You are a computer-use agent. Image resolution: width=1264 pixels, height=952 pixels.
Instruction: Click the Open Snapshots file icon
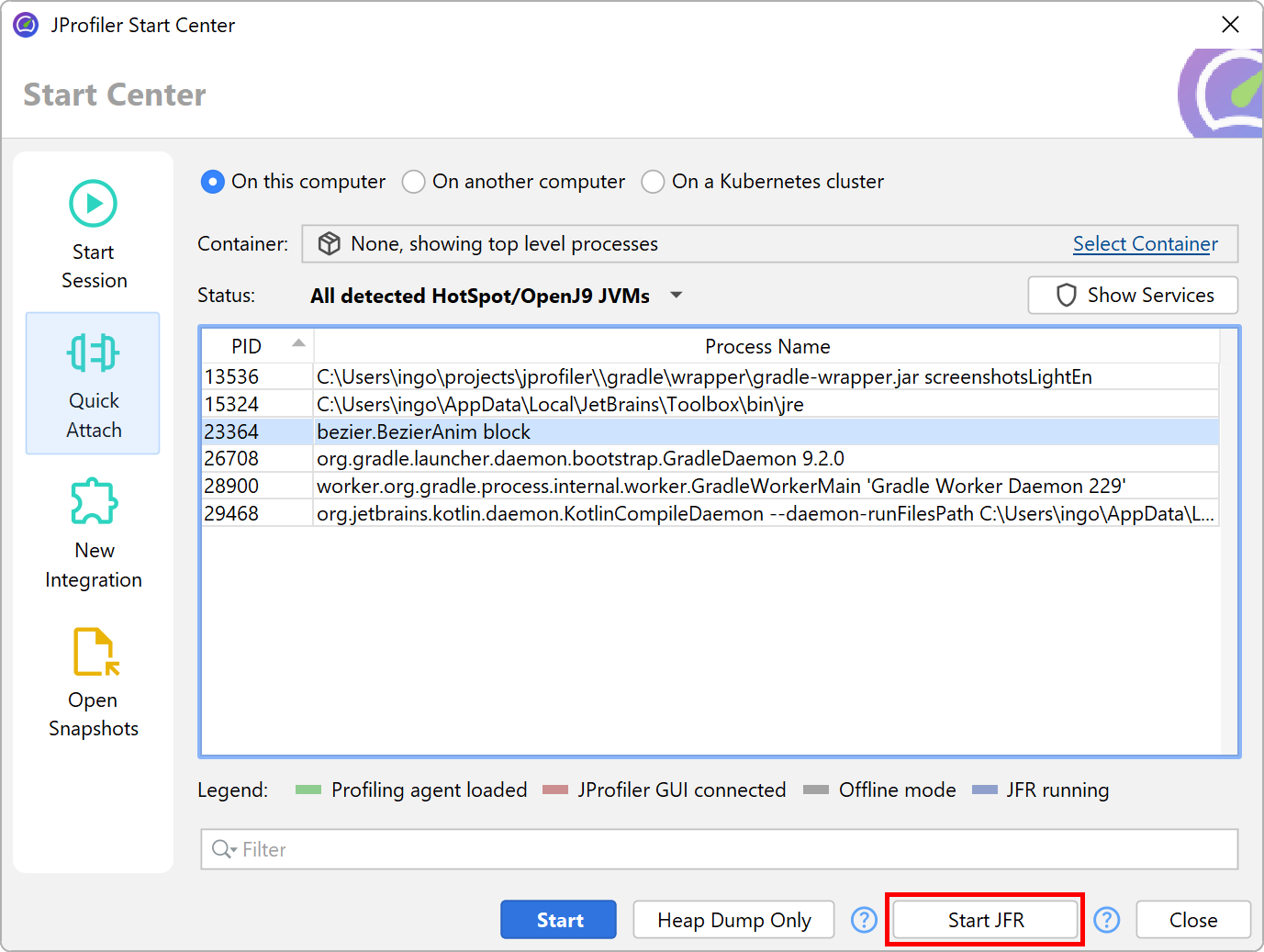(95, 652)
